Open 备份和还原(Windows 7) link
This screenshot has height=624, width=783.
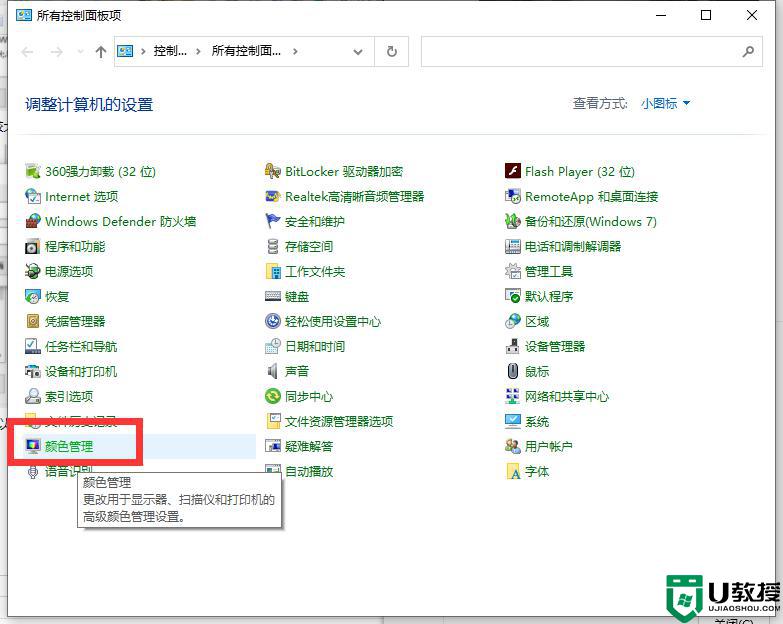click(591, 222)
